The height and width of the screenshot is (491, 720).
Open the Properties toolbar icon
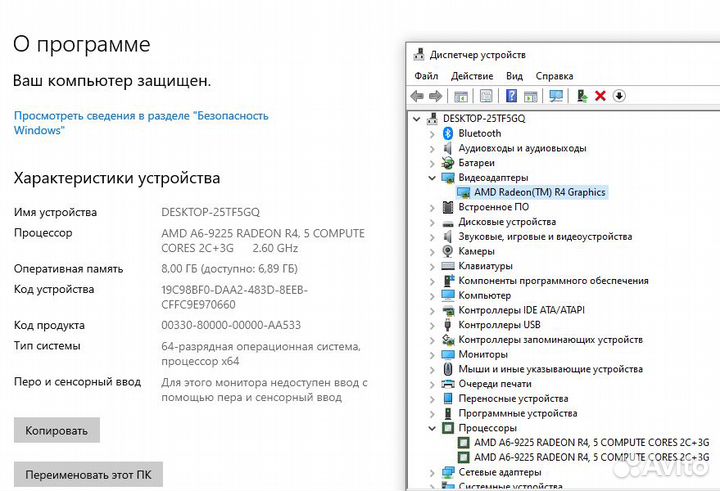point(486,96)
